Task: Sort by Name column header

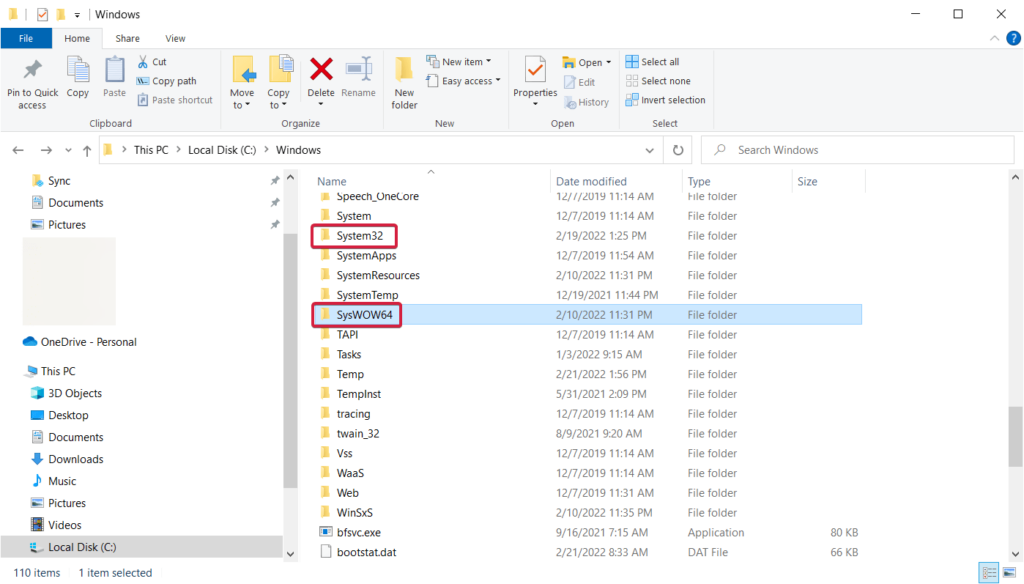Action: 332,182
